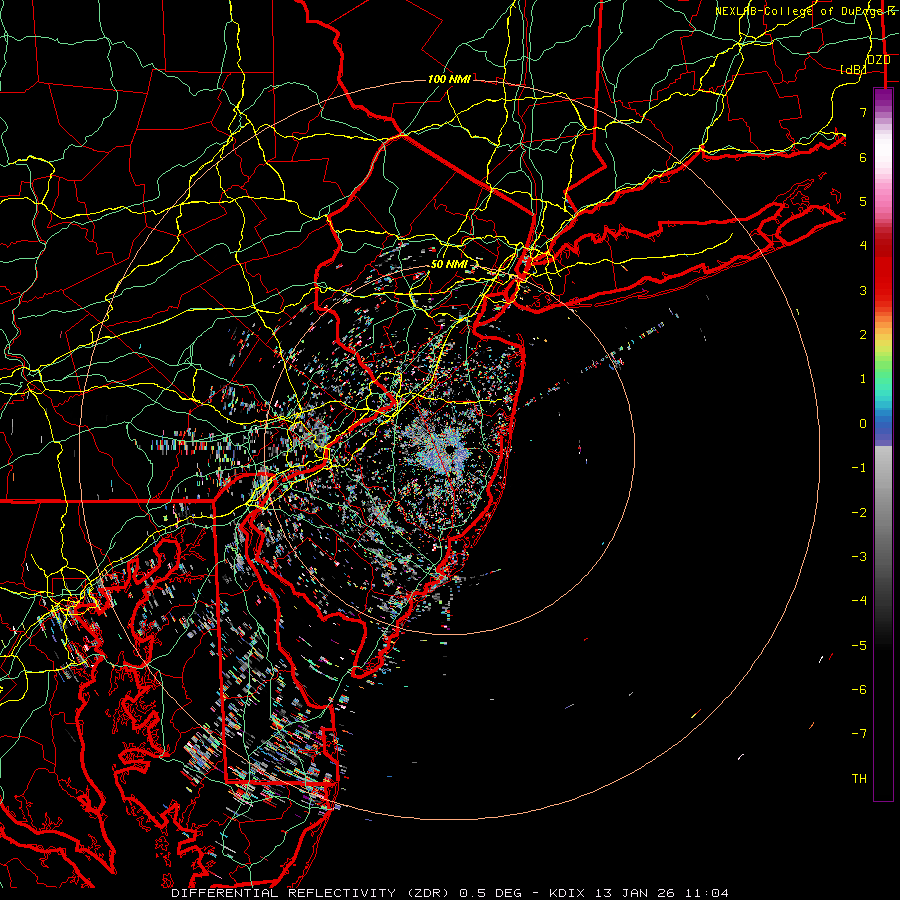This screenshot has height=900, width=900.
Task: Click the -2 value on the scale
Action: [x=859, y=513]
